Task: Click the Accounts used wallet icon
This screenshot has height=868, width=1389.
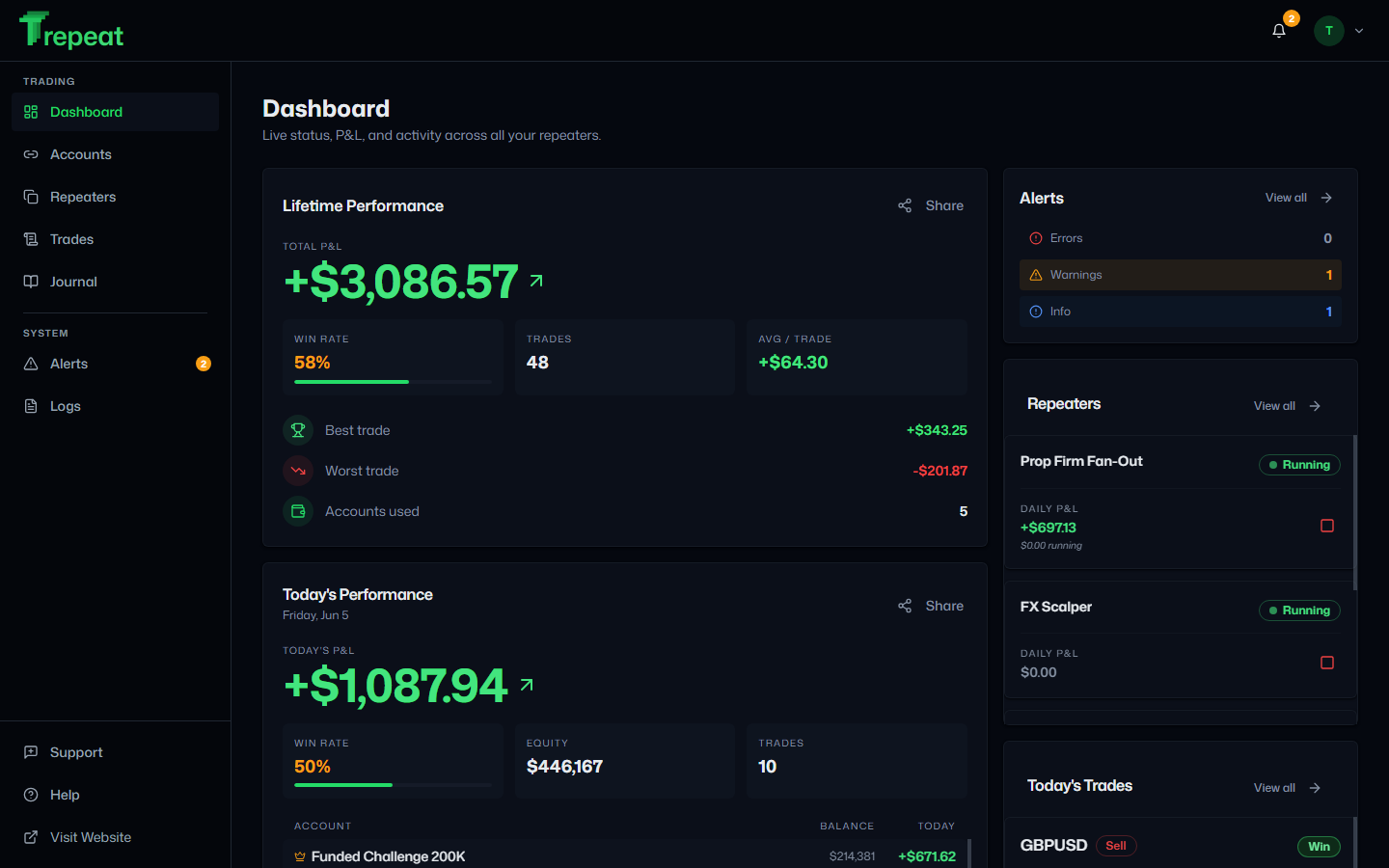Action: tap(298, 511)
